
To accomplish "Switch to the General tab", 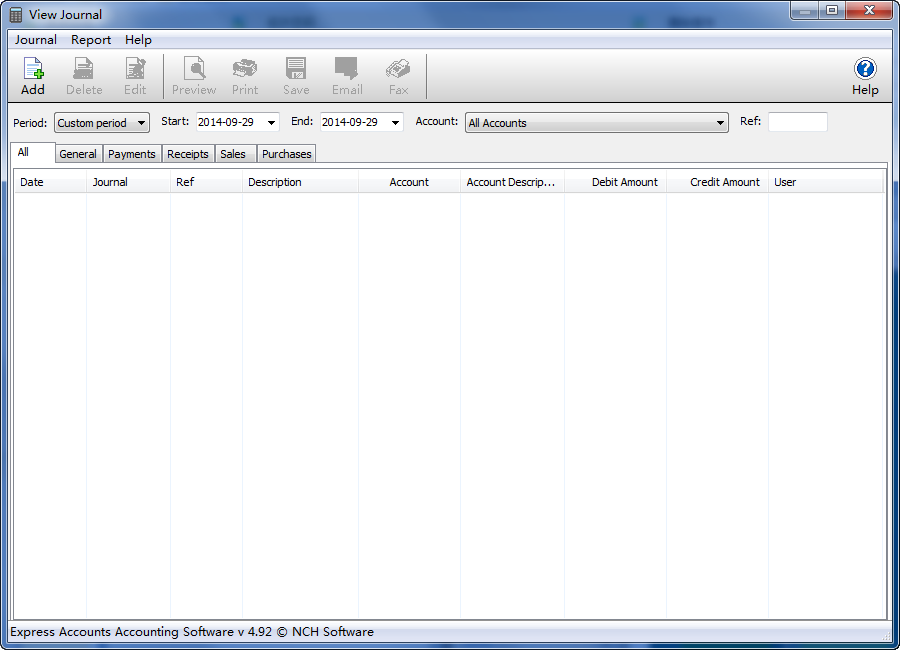I will pos(78,154).
